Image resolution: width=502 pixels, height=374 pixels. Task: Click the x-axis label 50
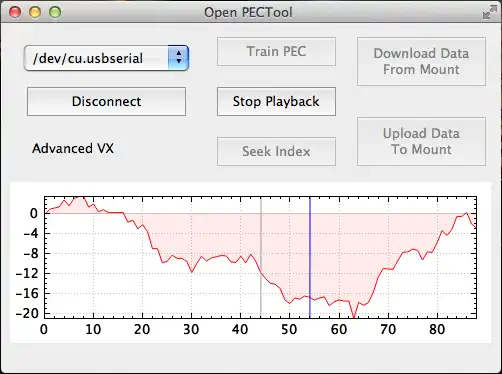(x=289, y=329)
